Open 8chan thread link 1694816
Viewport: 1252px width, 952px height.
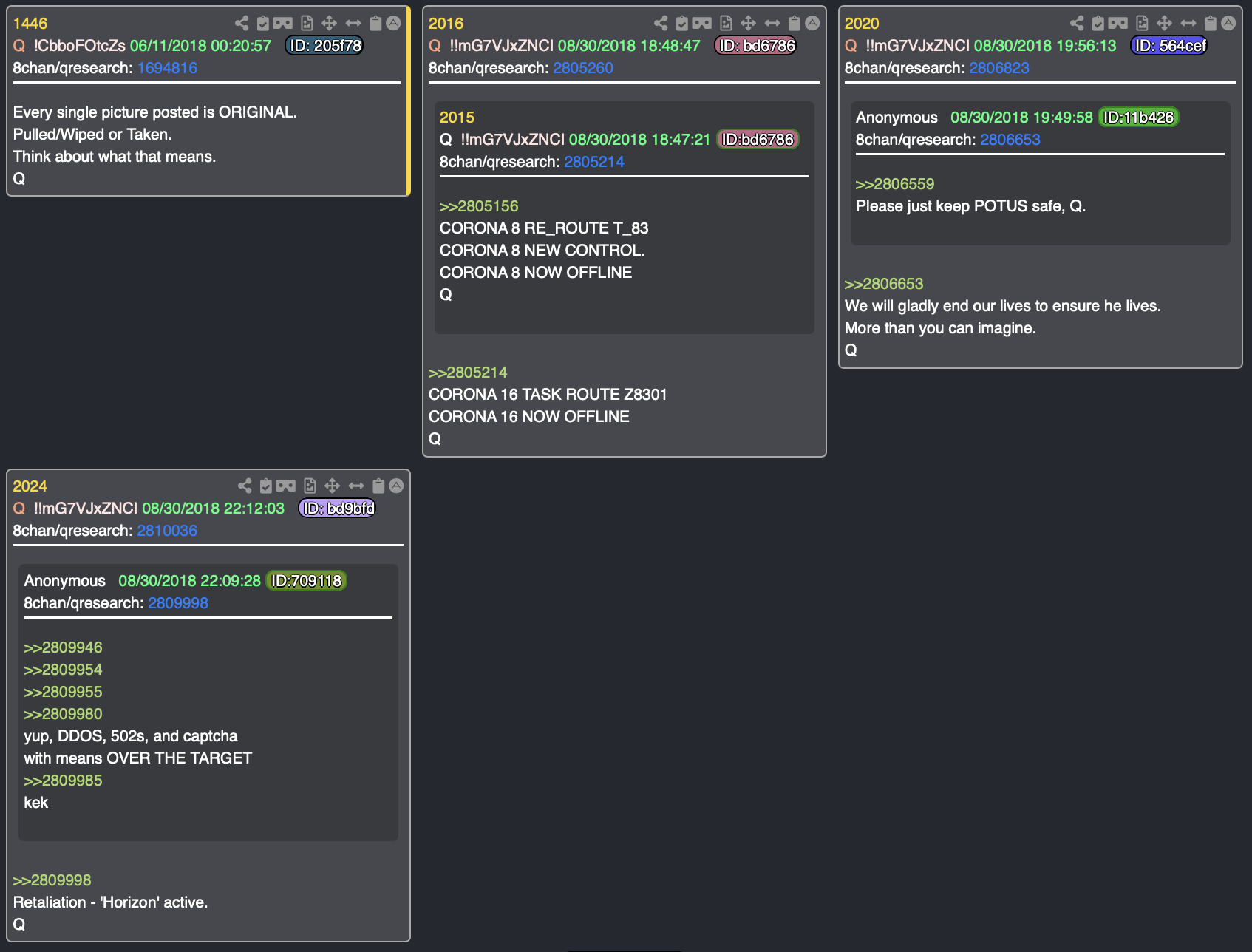pyautogui.click(x=167, y=68)
